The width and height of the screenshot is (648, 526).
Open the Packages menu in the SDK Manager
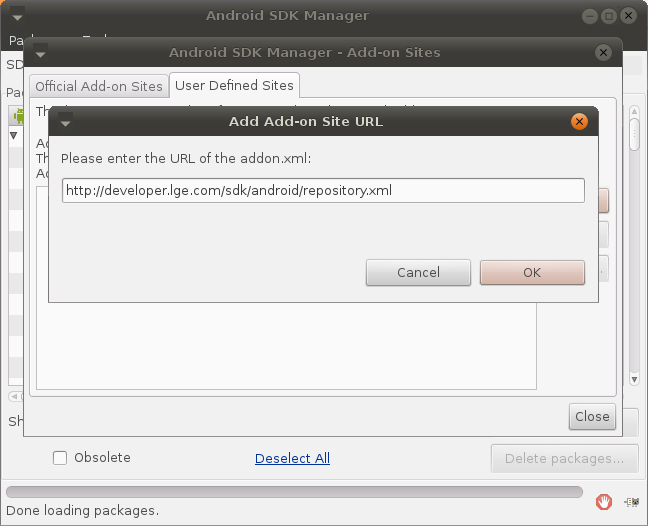(17, 40)
